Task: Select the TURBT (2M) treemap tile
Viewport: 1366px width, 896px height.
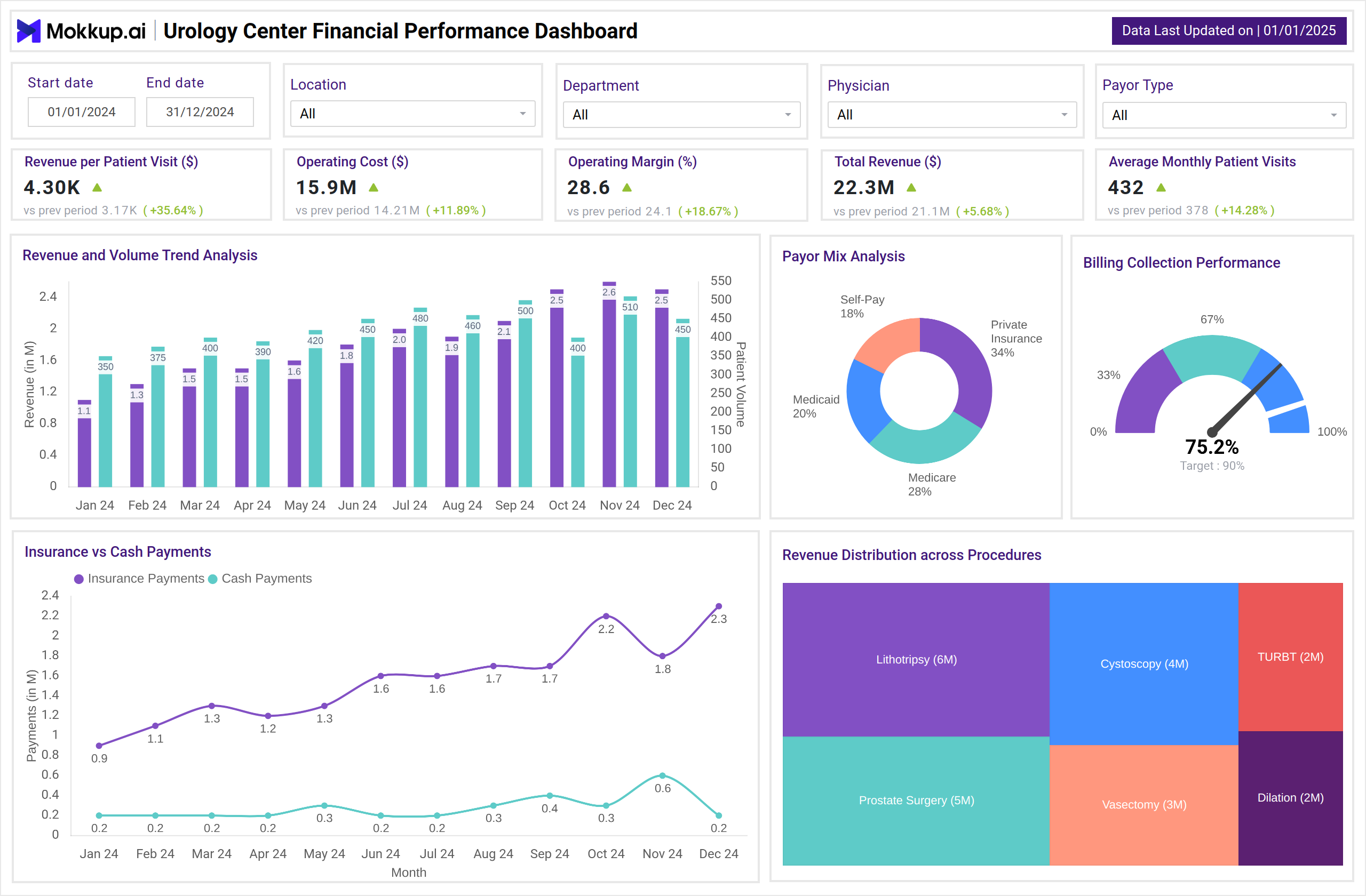Action: pos(1290,657)
